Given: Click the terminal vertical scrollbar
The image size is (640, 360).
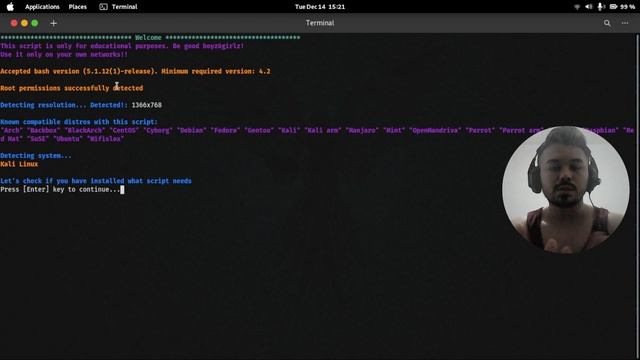Looking at the screenshot, I should (638, 196).
